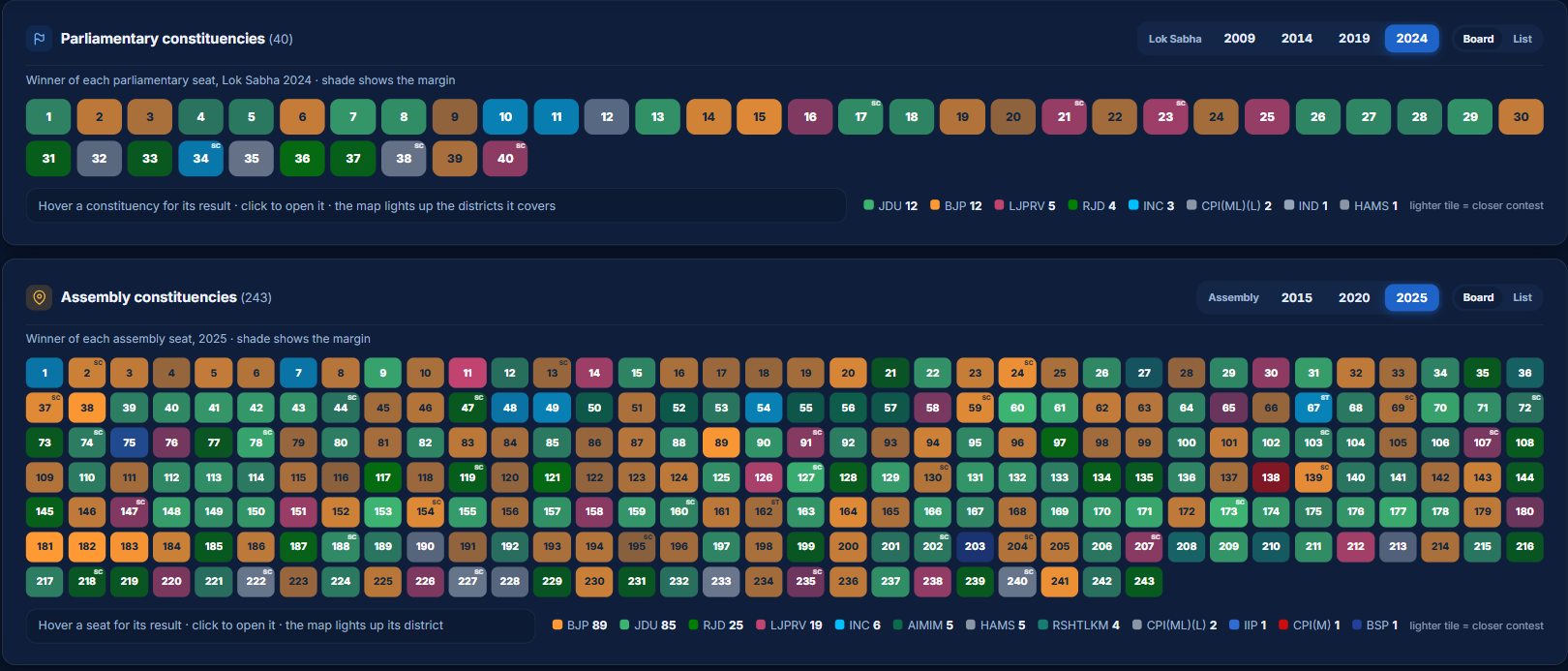
Task: Click 'Winner of each parliamentary seat' caption
Action: [x=240, y=80]
